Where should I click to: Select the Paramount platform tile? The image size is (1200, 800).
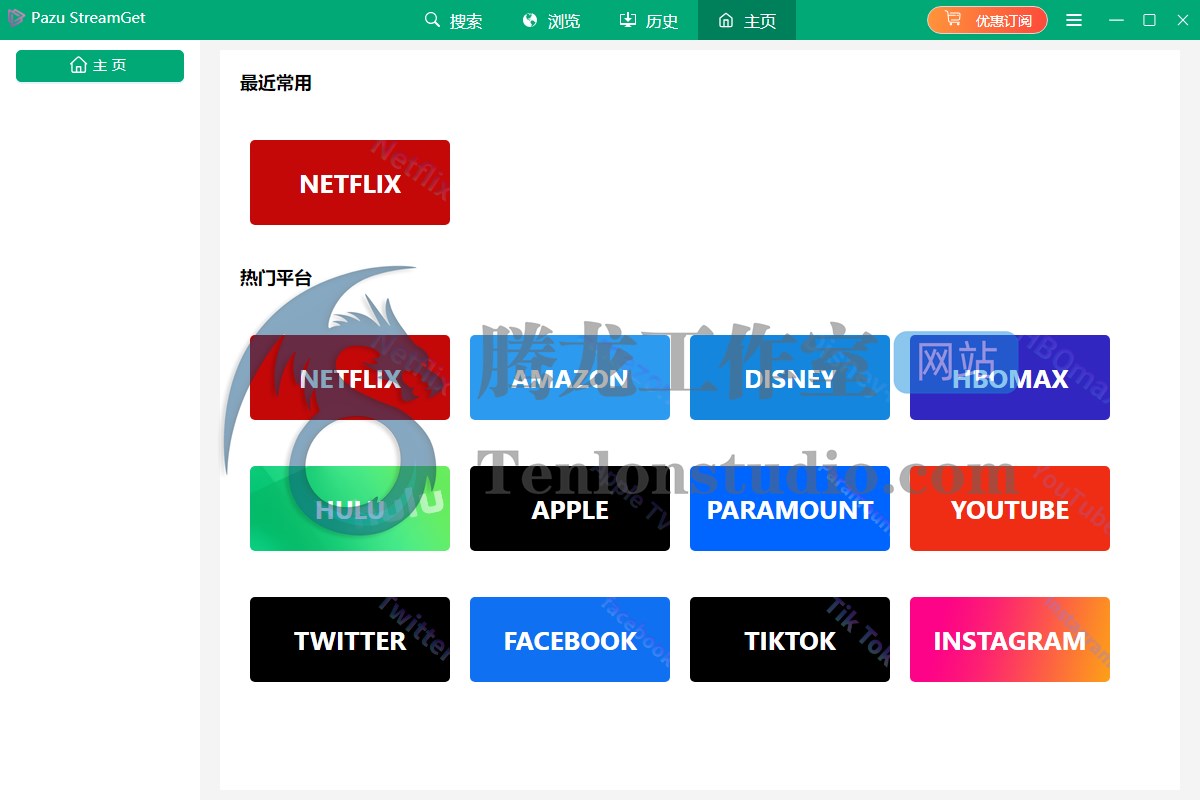[790, 509]
